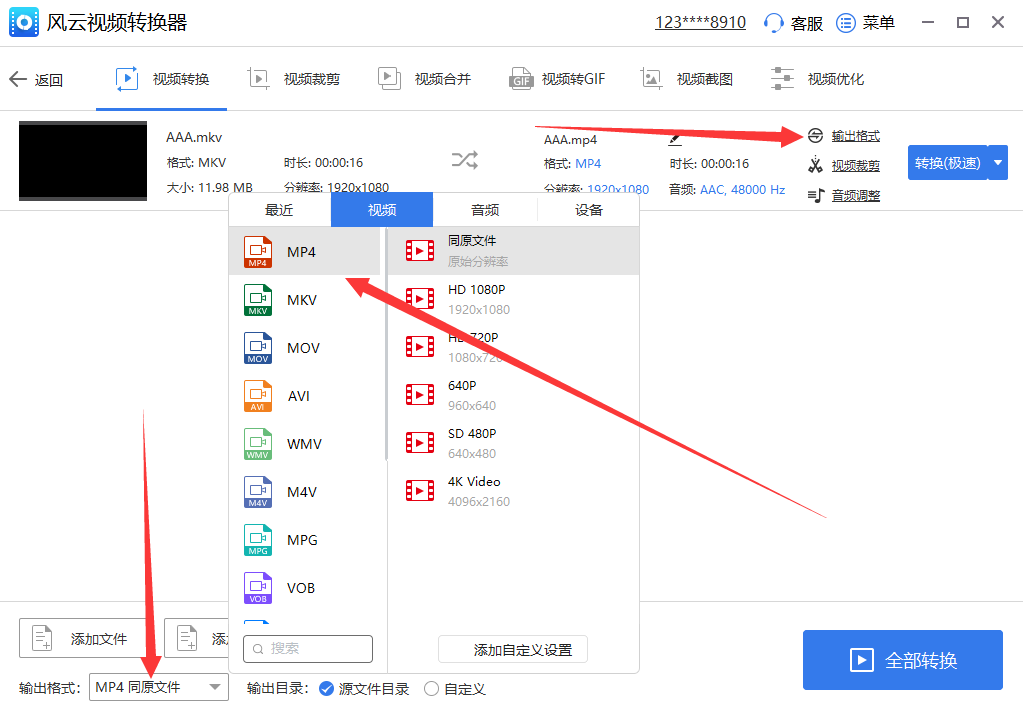
Task: Select the 自定义 output directory radio
Action: click(431, 689)
